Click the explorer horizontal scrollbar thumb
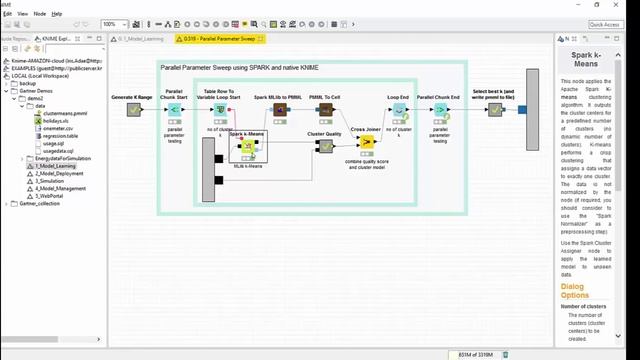Screen dimensions: 640x360 coord(30,339)
